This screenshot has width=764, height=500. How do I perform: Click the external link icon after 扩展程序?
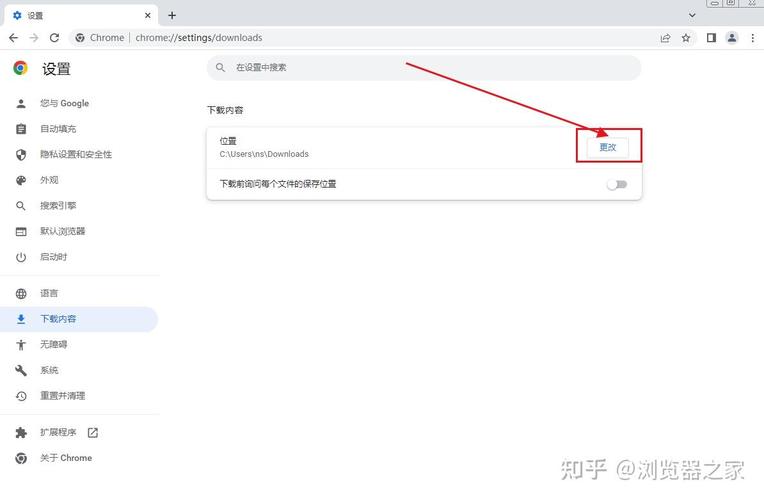click(x=93, y=433)
